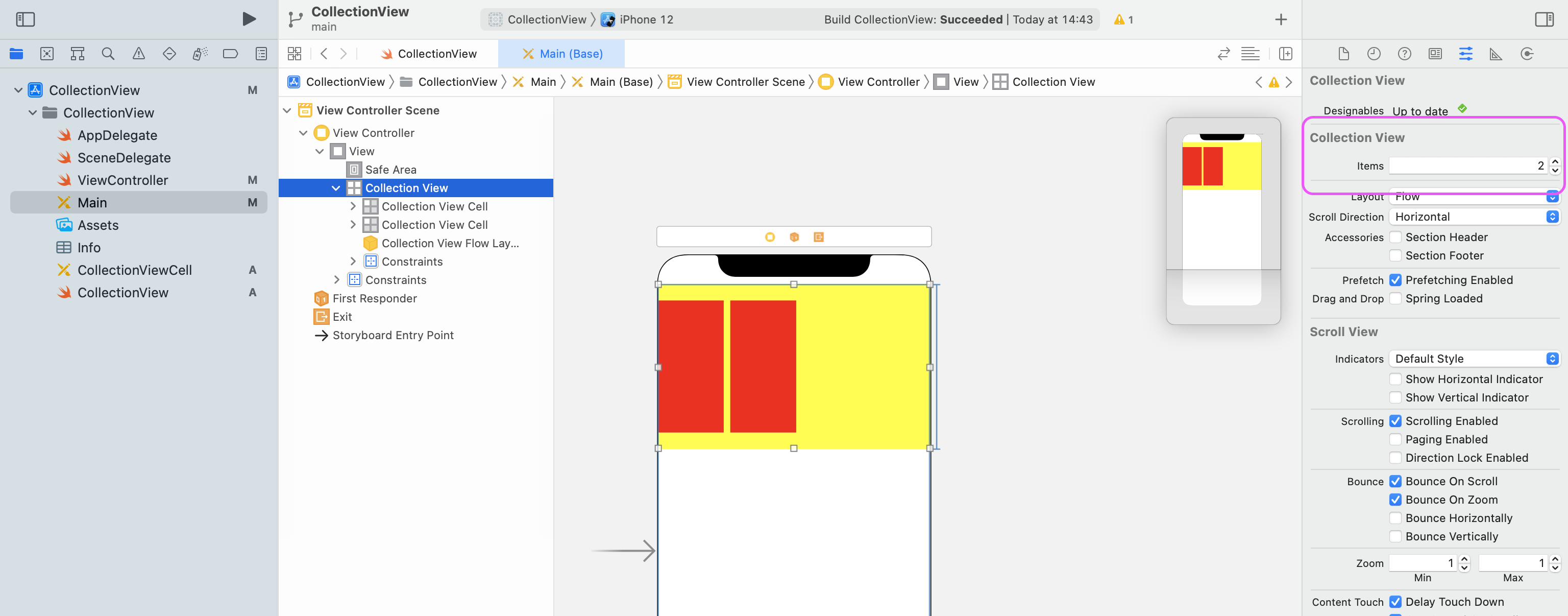The width and height of the screenshot is (1568, 616).
Task: Expand the first Collection View Cell
Action: [353, 206]
